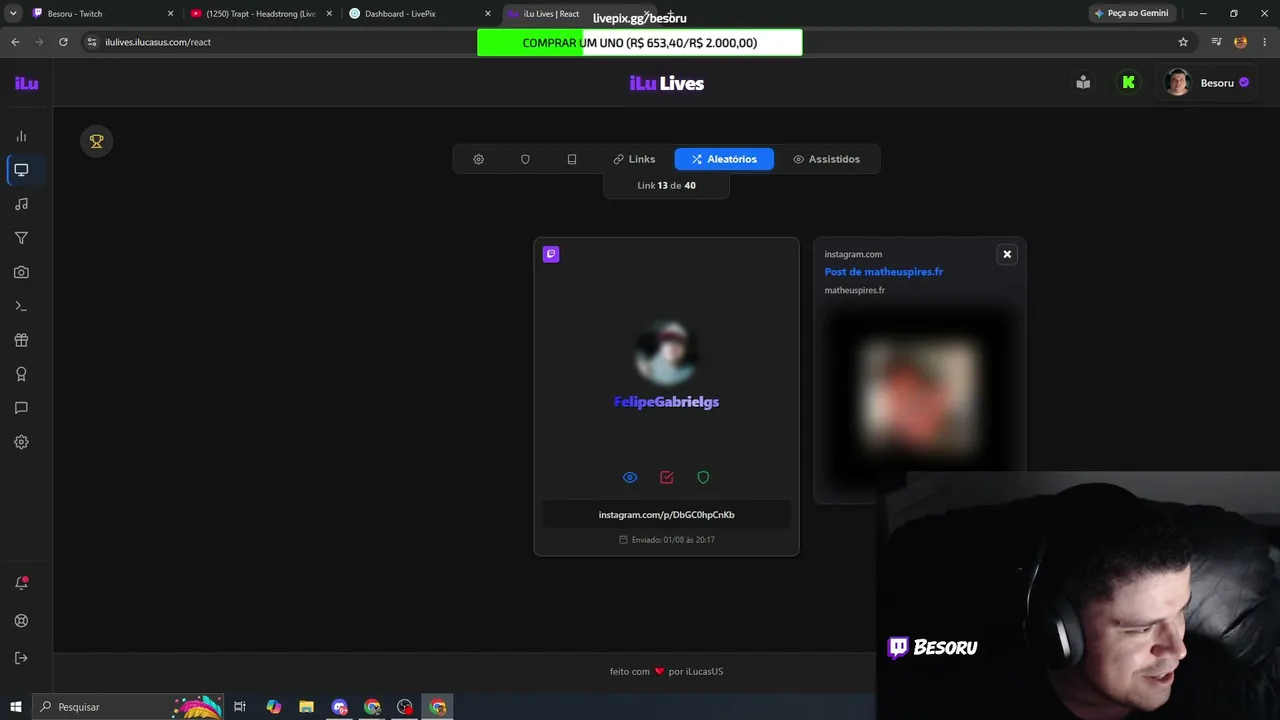Bookmark this page with the star icon
Viewport: 1280px width, 720px height.
(x=1183, y=42)
